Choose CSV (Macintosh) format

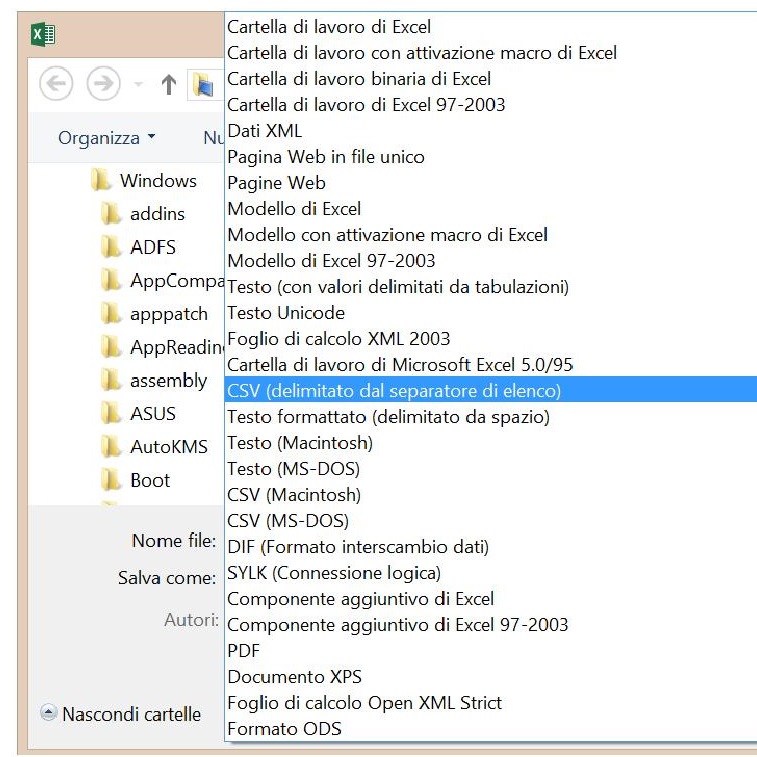click(491, 495)
